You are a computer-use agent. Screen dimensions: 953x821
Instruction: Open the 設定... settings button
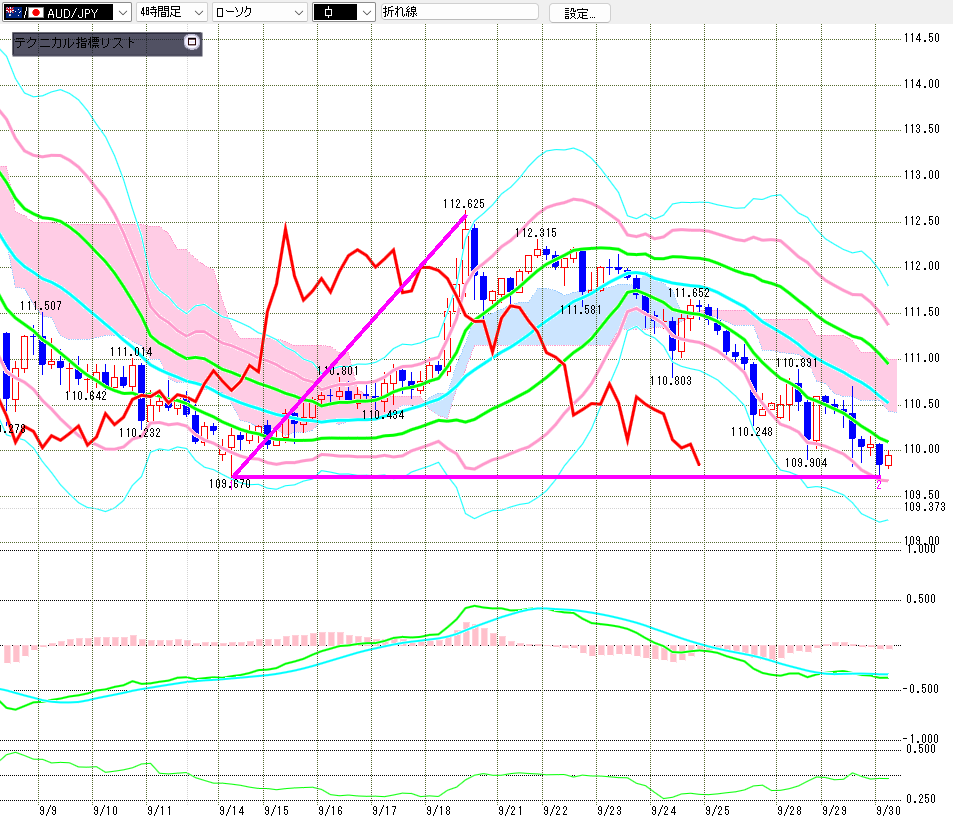tap(580, 13)
